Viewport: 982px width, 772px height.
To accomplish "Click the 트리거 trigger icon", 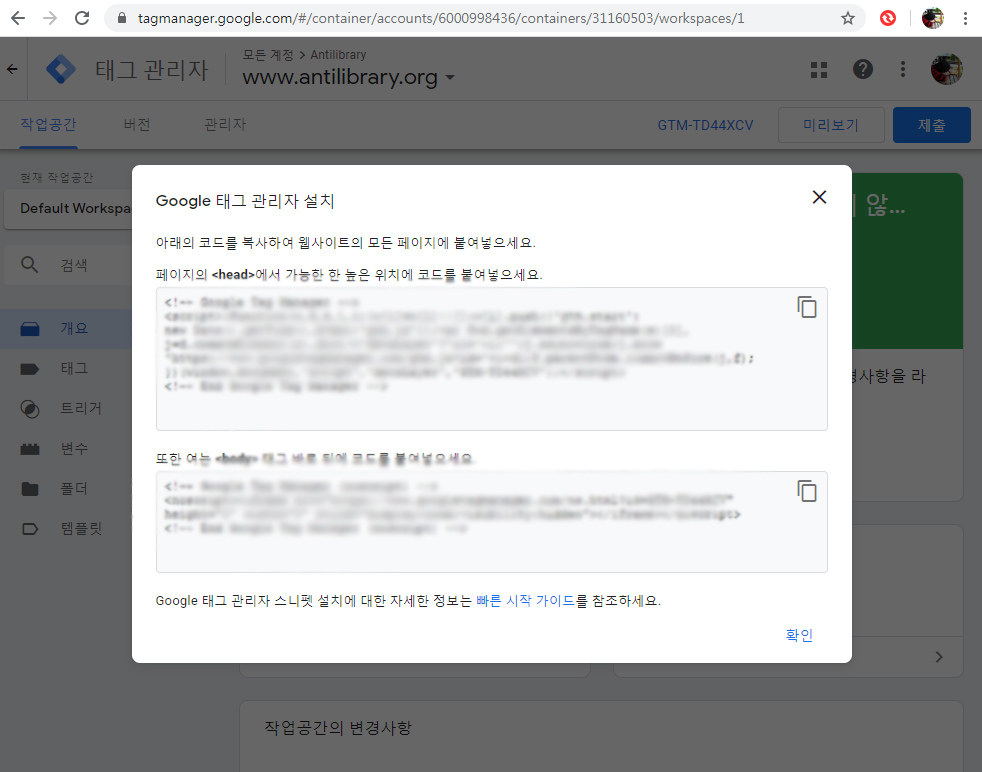I will coord(29,409).
